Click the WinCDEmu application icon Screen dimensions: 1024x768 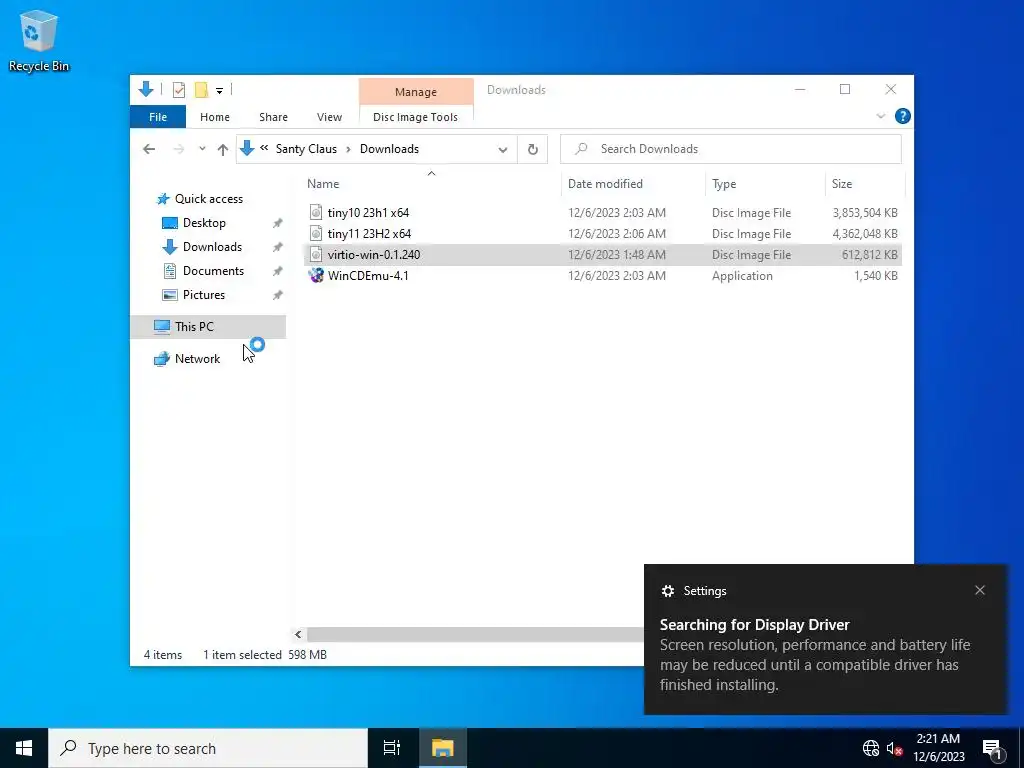pyautogui.click(x=316, y=276)
